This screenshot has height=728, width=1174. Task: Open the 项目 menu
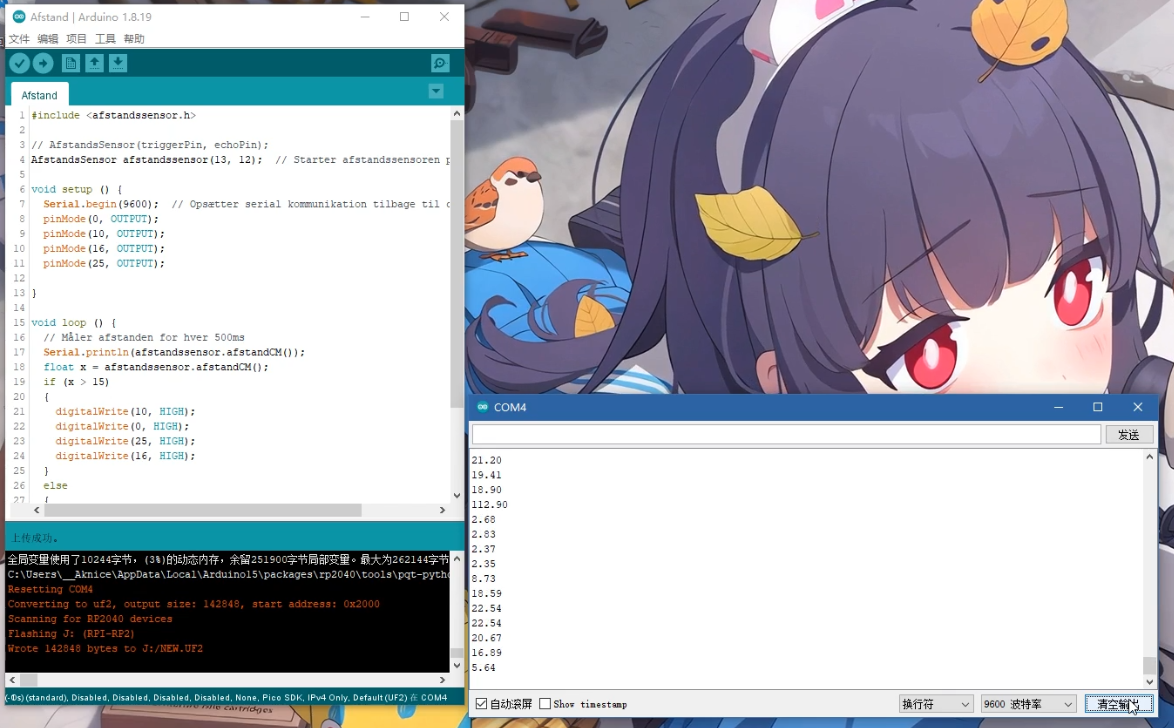(x=76, y=39)
